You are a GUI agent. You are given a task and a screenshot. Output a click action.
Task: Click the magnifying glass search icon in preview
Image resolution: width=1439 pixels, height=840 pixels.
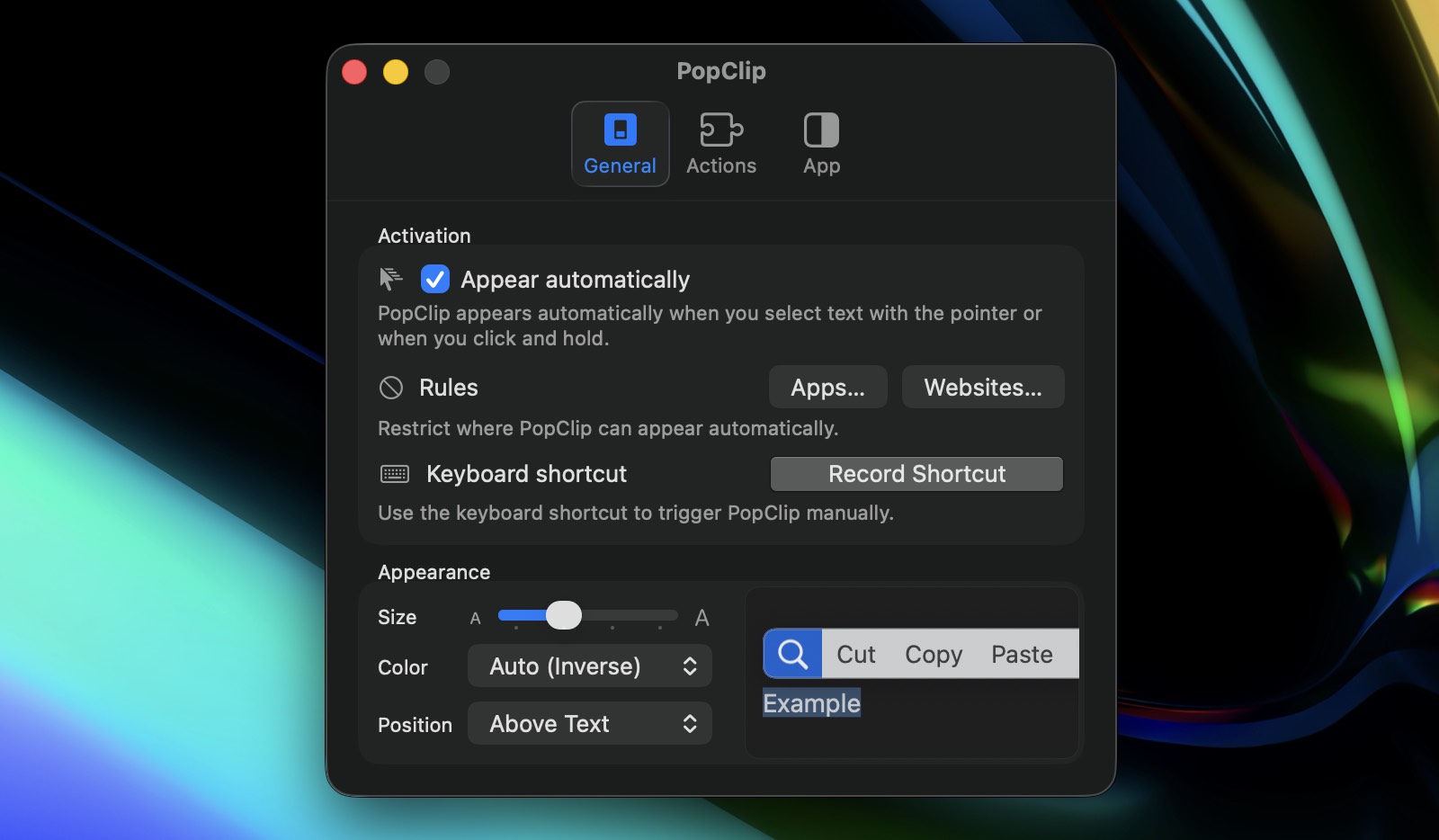point(792,654)
